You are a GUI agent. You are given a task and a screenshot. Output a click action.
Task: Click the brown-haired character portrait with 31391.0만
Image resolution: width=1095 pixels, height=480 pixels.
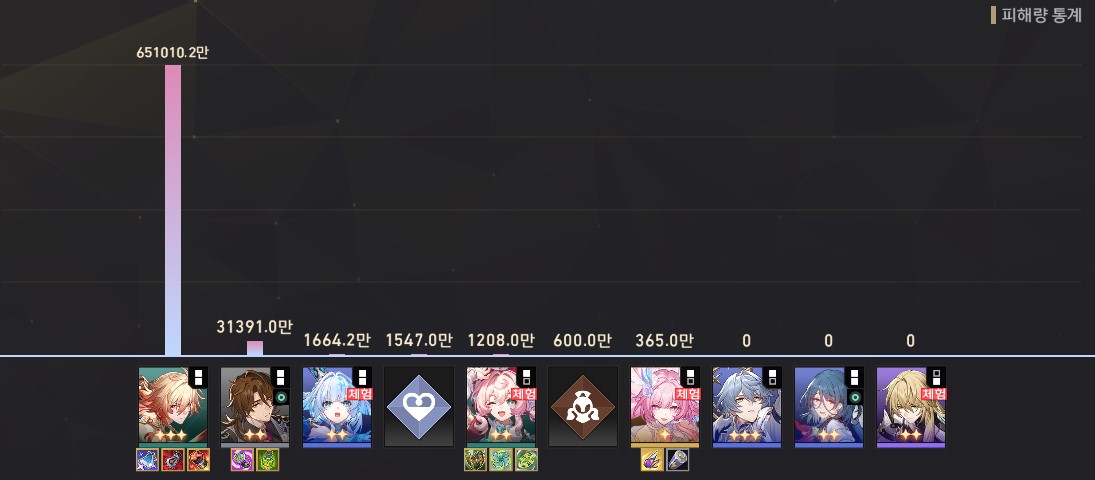coord(255,407)
